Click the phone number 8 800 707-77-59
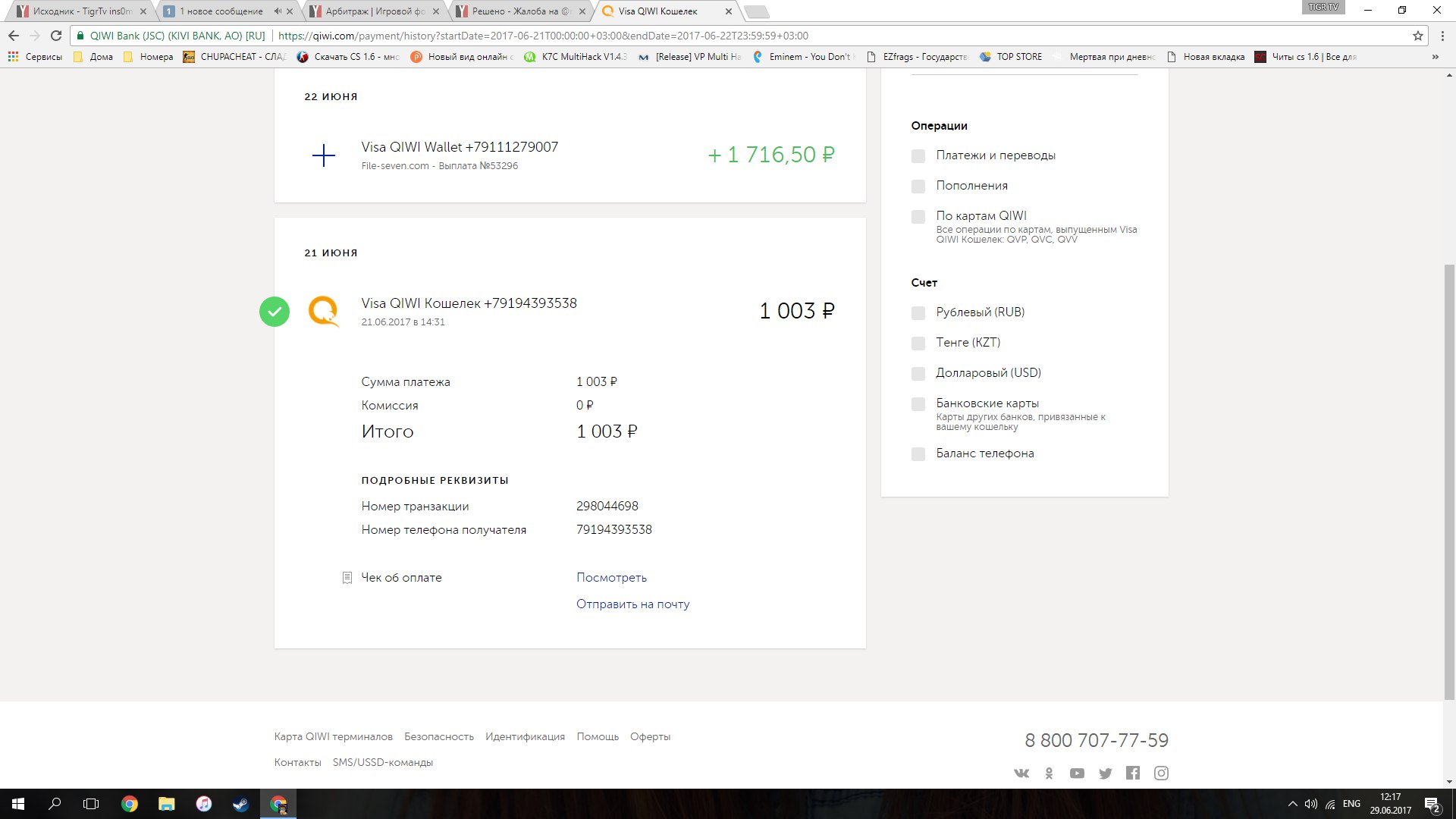 point(1097,740)
